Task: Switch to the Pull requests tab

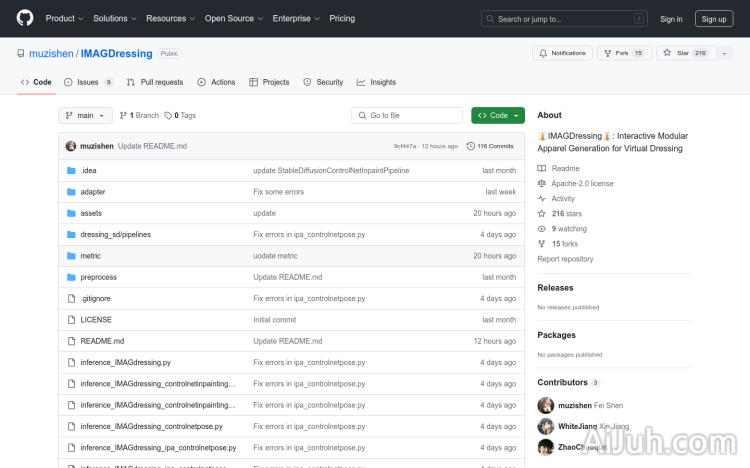Action: click(155, 82)
